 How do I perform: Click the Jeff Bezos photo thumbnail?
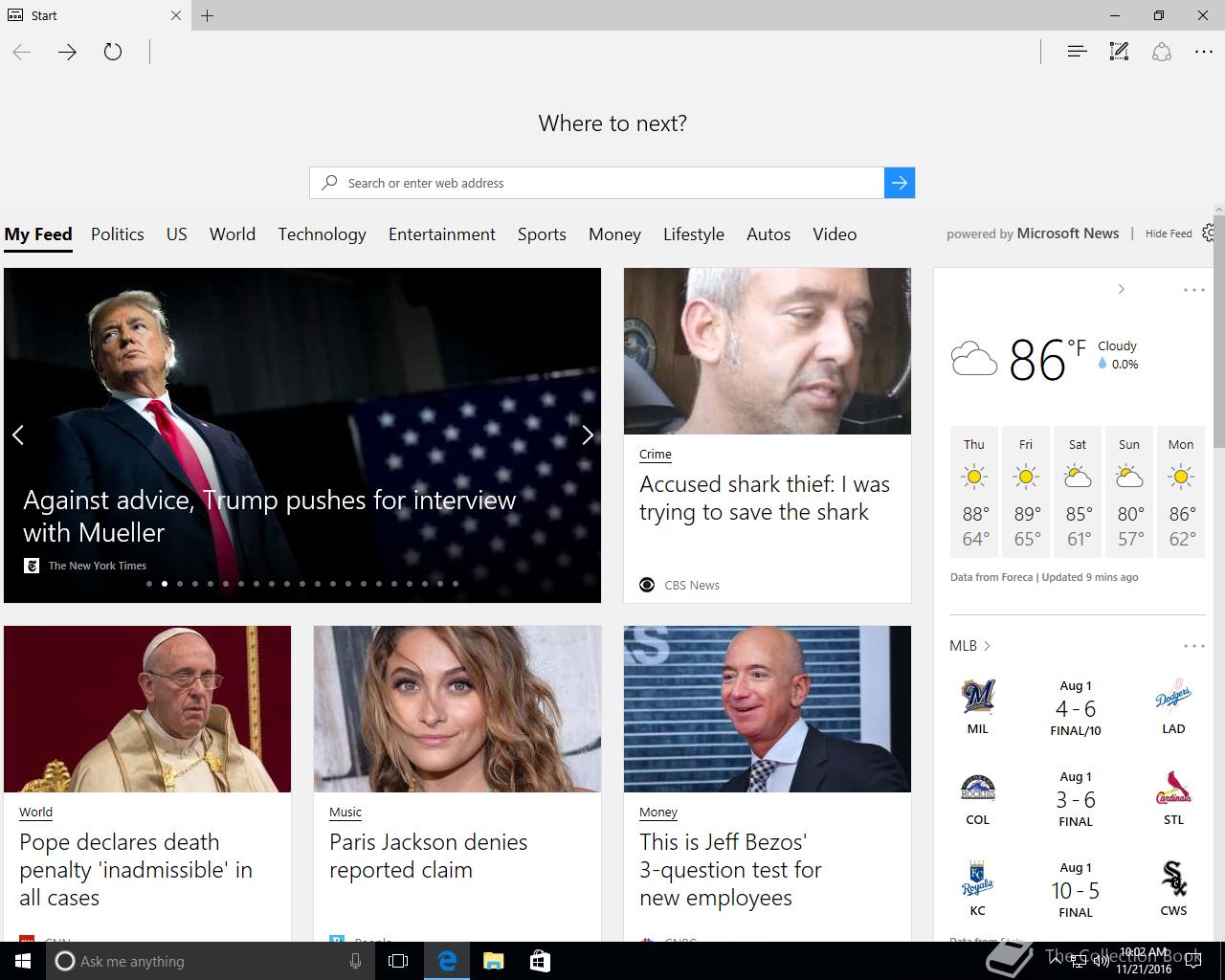tap(768, 709)
